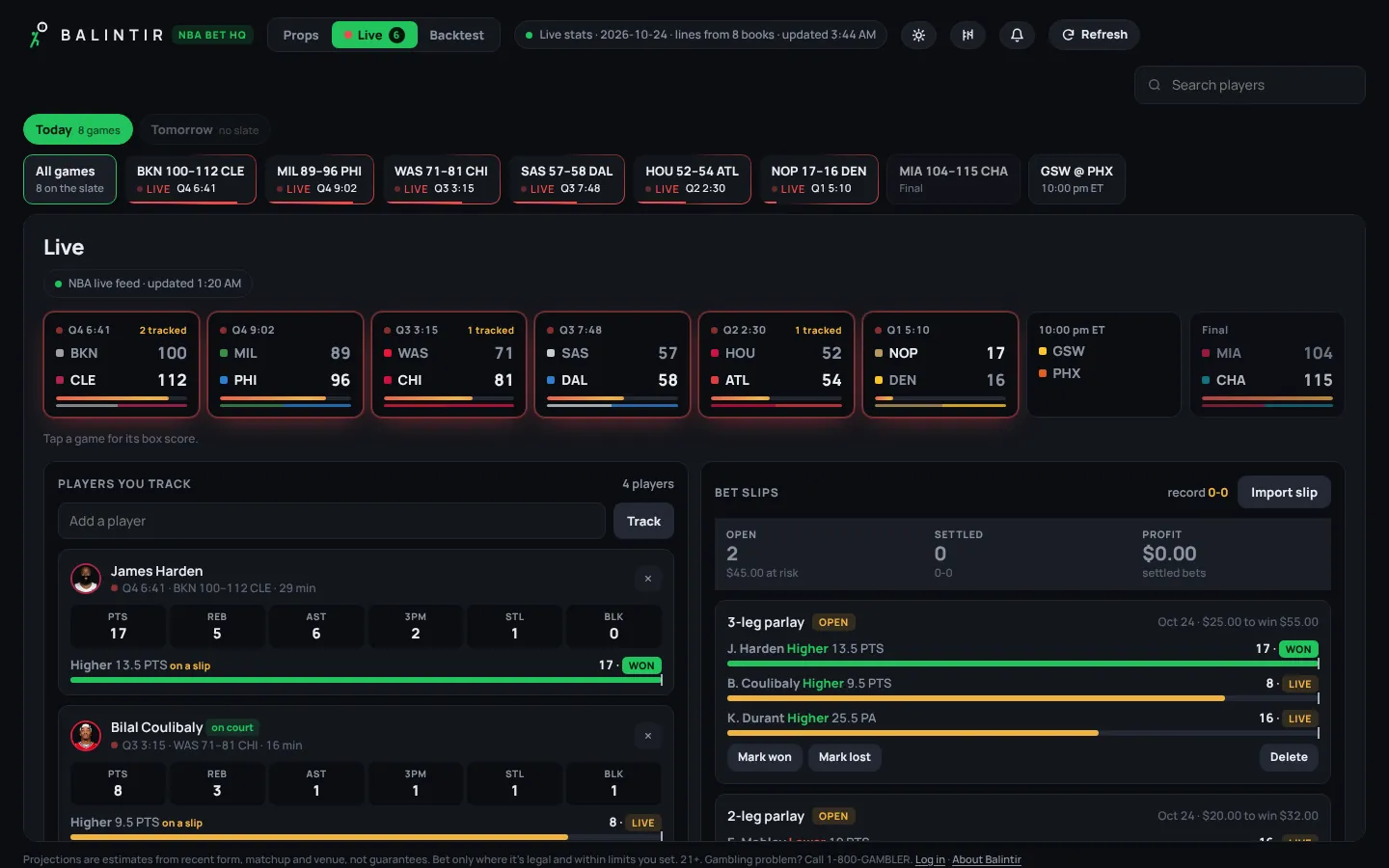This screenshot has width=1389, height=868.
Task: Select the Today slate
Action: point(78,129)
